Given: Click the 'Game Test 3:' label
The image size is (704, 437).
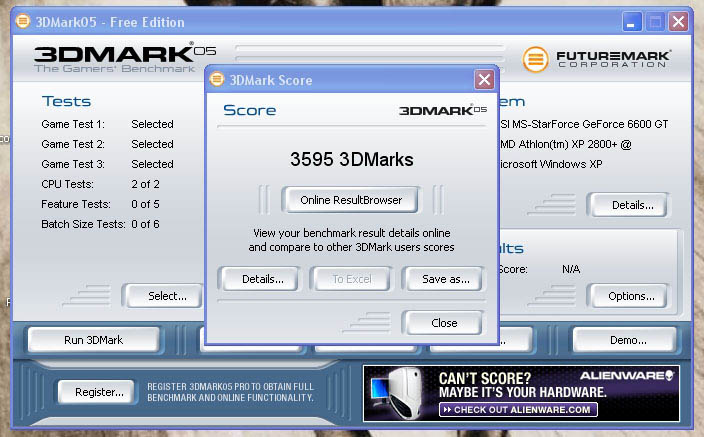Looking at the screenshot, I should click(73, 164).
